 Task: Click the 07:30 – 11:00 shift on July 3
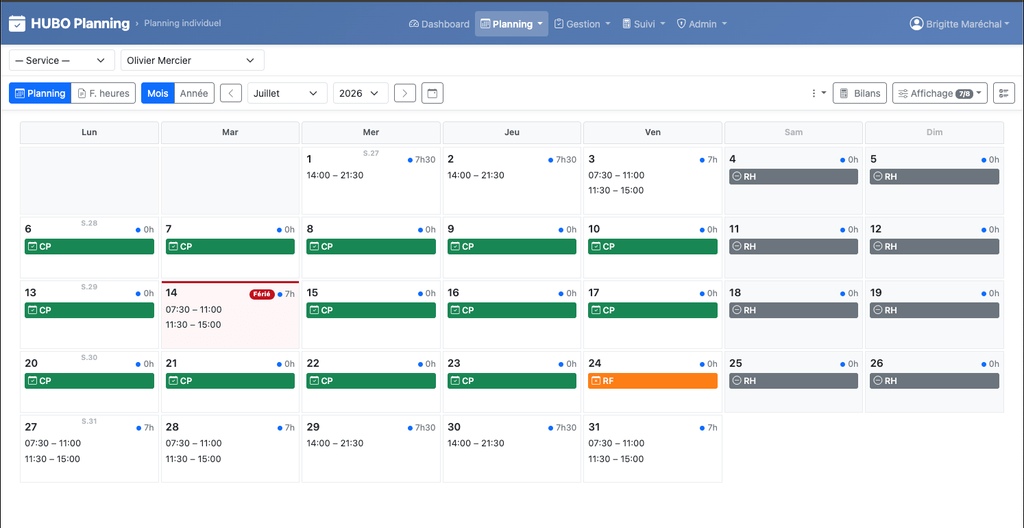click(616, 175)
